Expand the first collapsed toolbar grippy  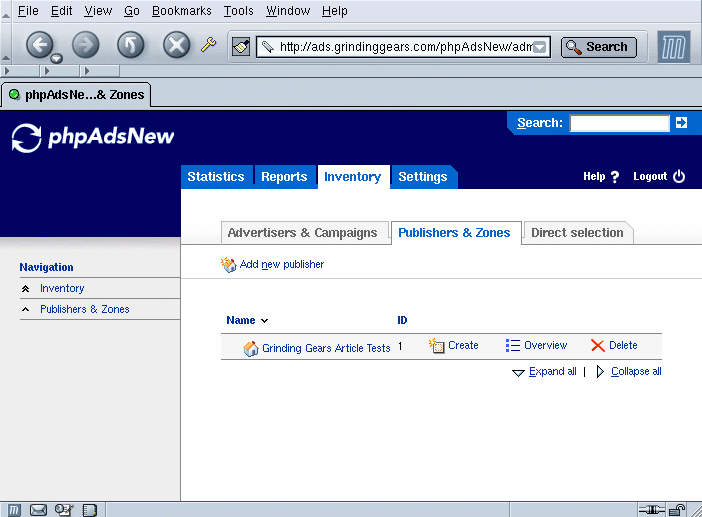(20, 71)
